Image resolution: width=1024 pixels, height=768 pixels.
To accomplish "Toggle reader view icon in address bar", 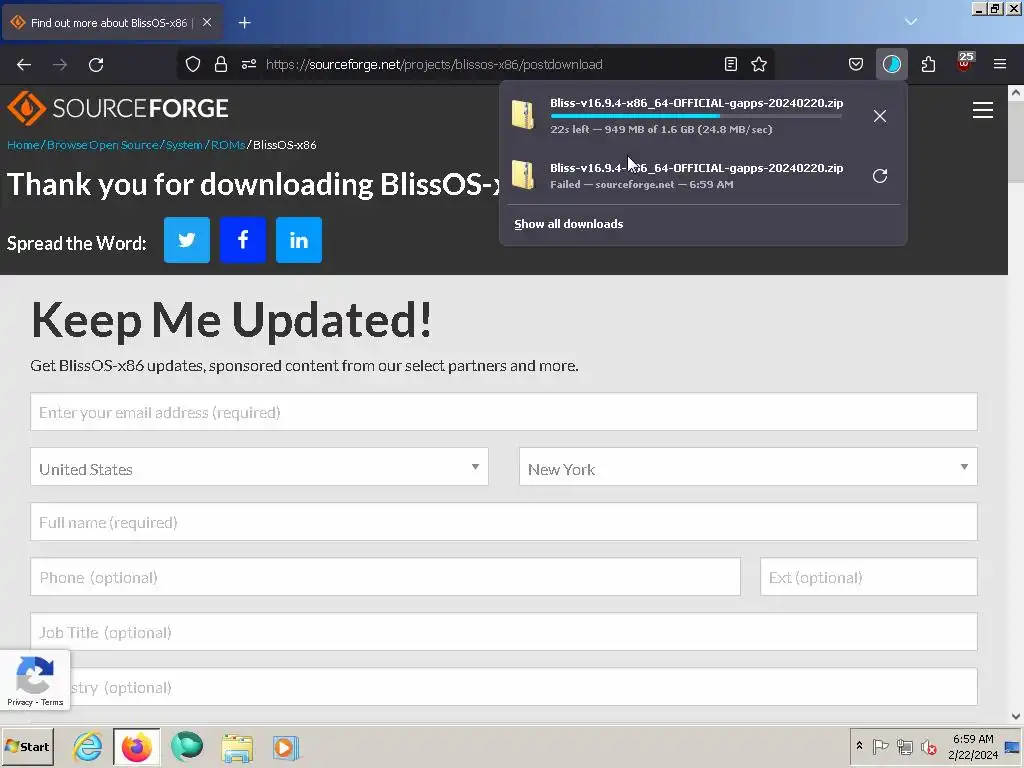I will click(731, 64).
